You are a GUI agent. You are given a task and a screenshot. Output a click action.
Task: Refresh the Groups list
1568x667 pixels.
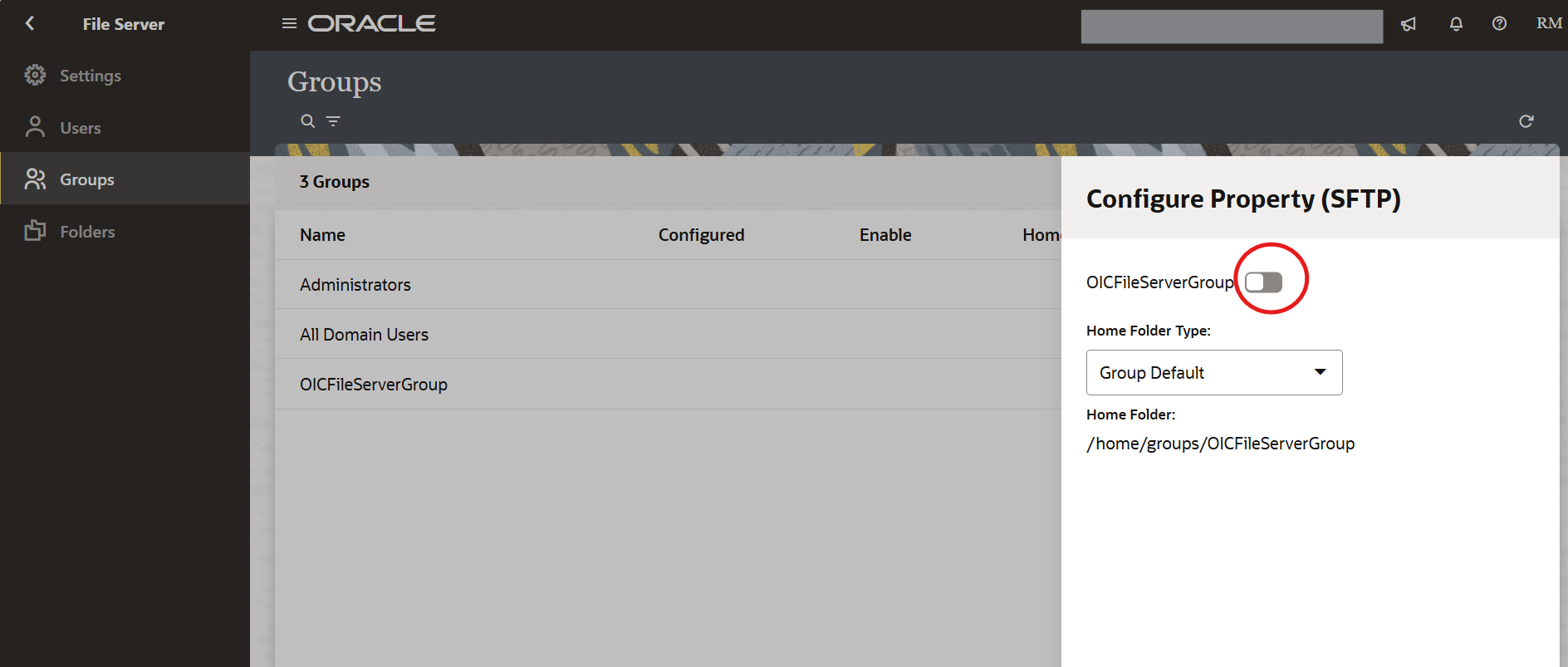[1526, 121]
